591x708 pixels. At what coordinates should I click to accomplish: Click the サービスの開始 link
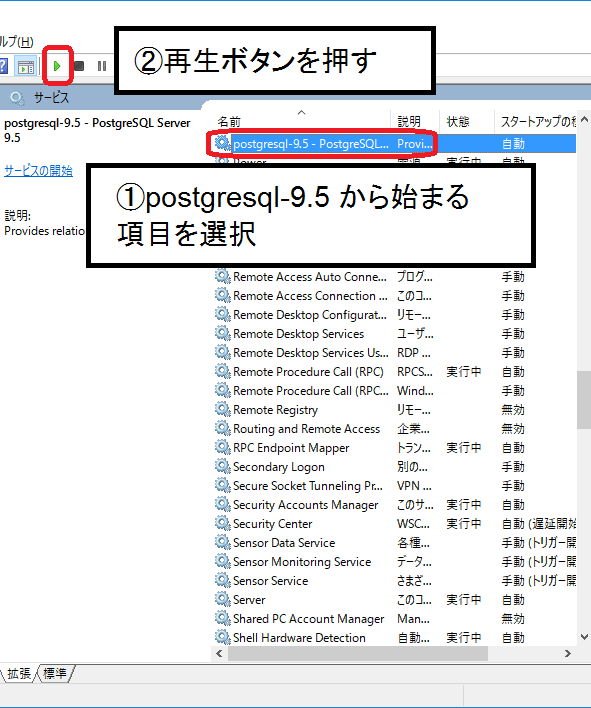pyautogui.click(x=38, y=171)
